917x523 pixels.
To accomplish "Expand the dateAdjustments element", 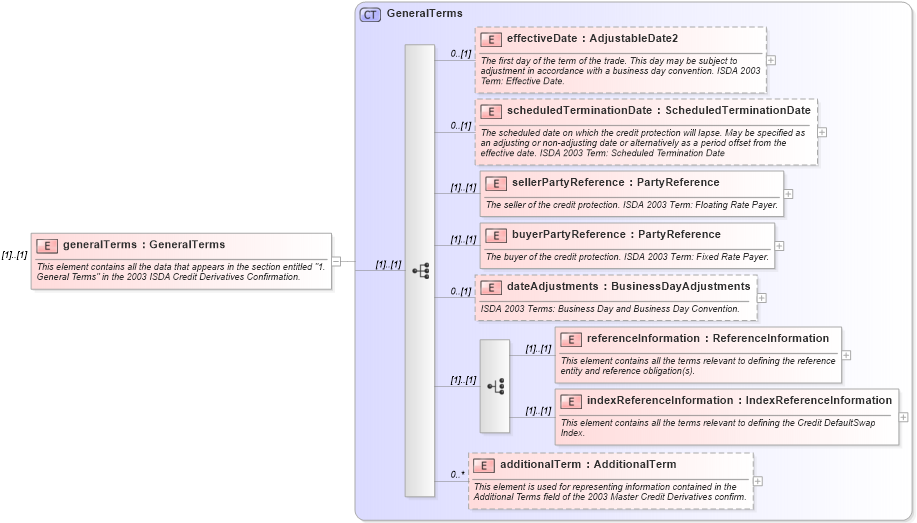I will [762, 298].
